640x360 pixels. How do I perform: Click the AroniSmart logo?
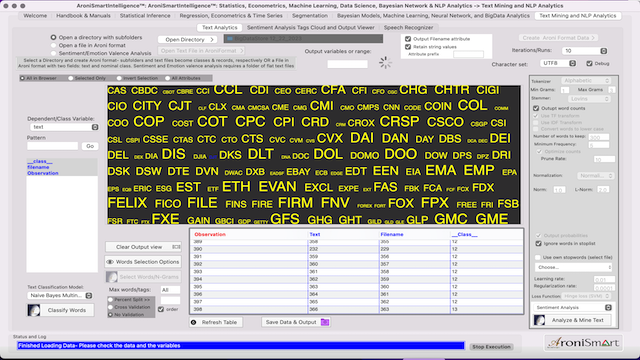[x=583, y=343]
